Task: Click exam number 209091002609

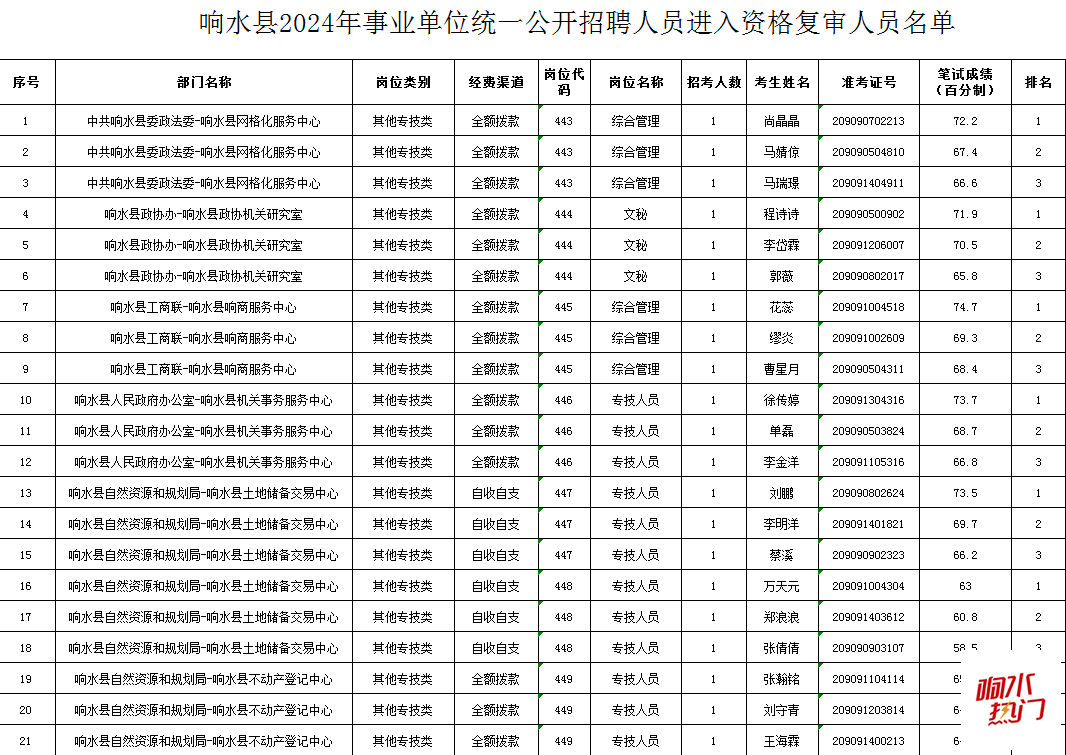Action: 869,338
